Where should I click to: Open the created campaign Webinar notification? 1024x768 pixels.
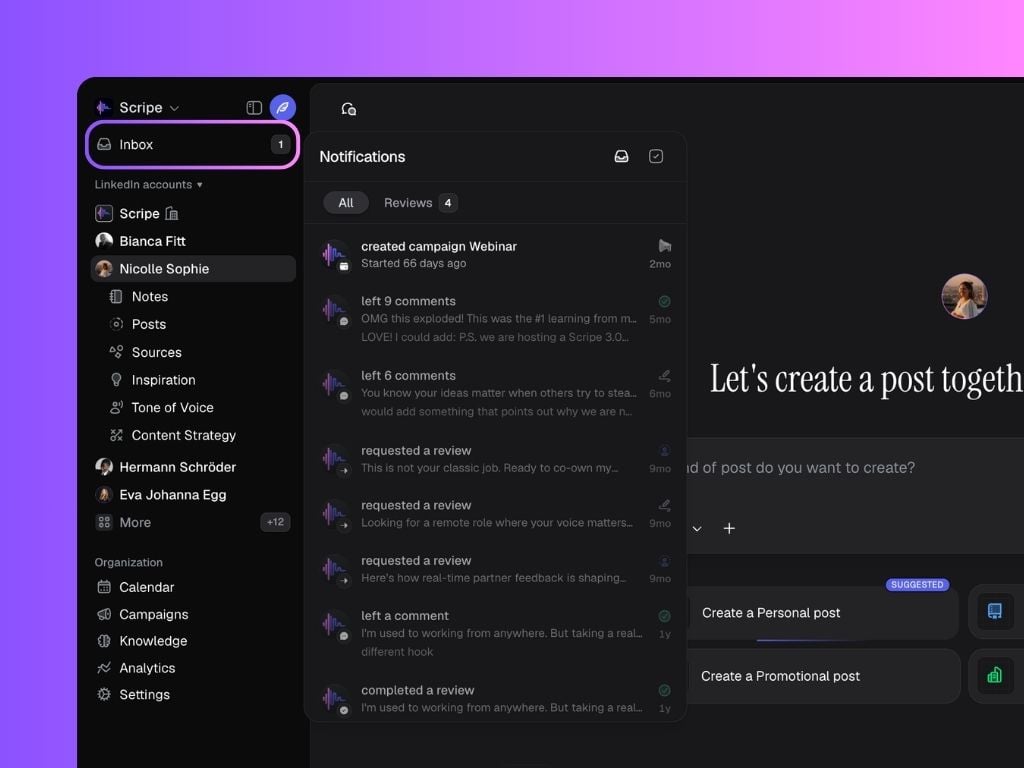point(495,255)
